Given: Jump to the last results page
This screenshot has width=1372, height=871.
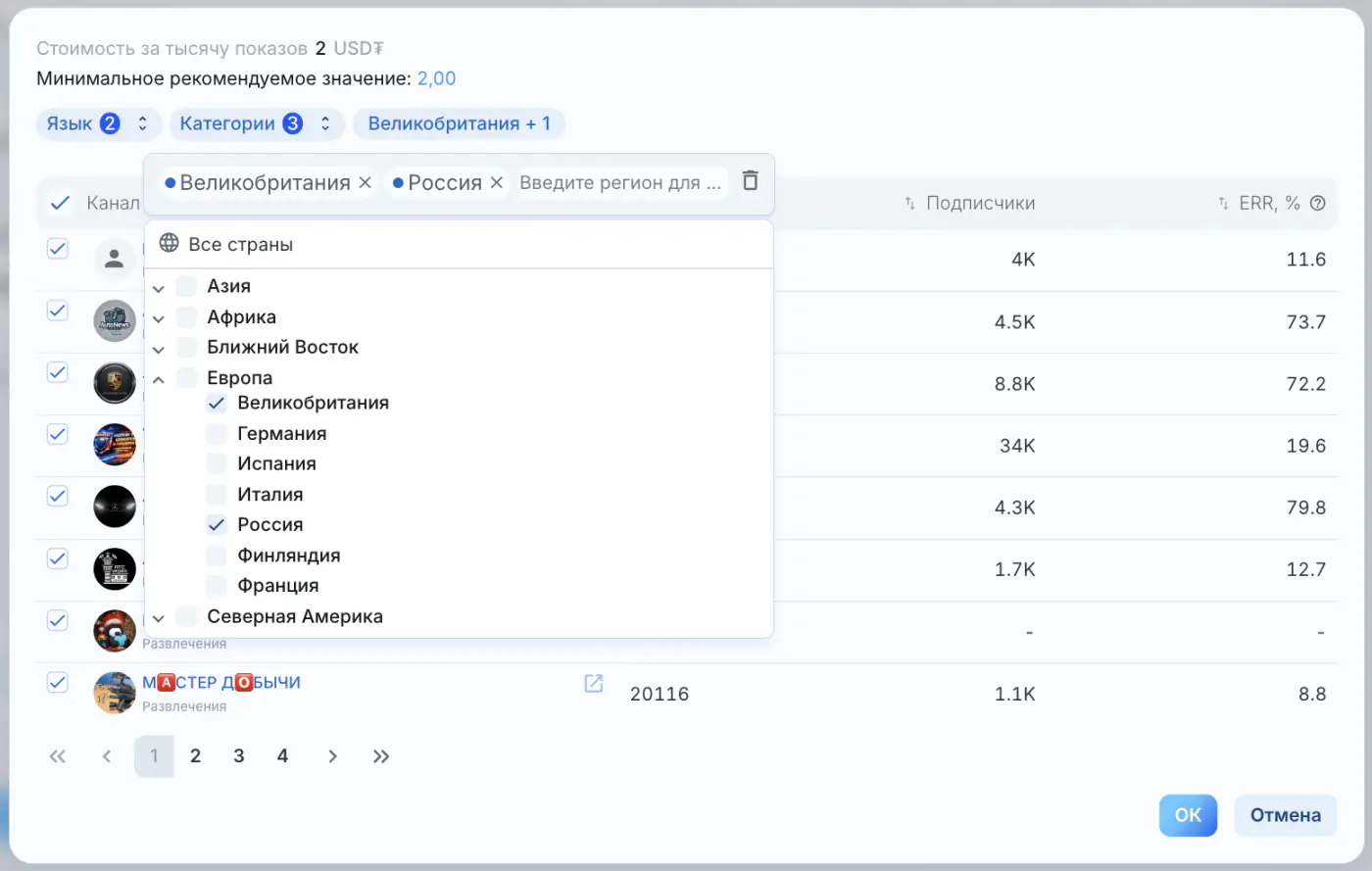Looking at the screenshot, I should pos(381,756).
